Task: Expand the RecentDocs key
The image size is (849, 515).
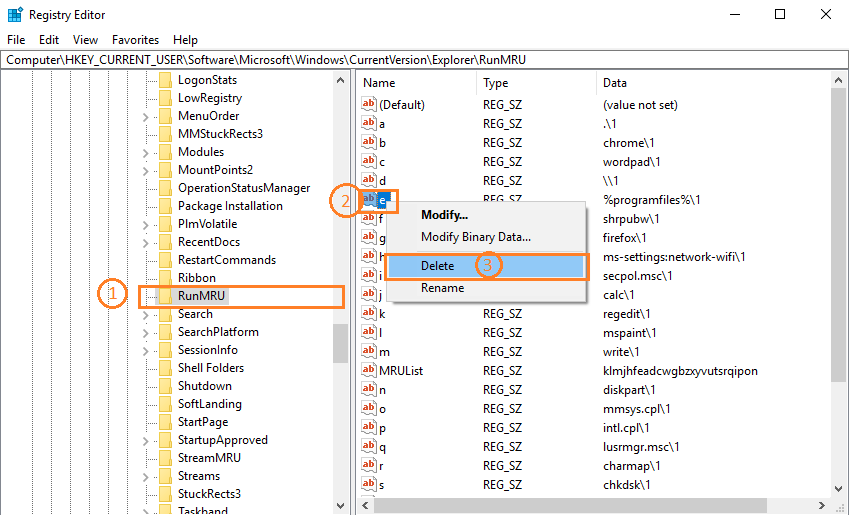Action: (x=146, y=243)
